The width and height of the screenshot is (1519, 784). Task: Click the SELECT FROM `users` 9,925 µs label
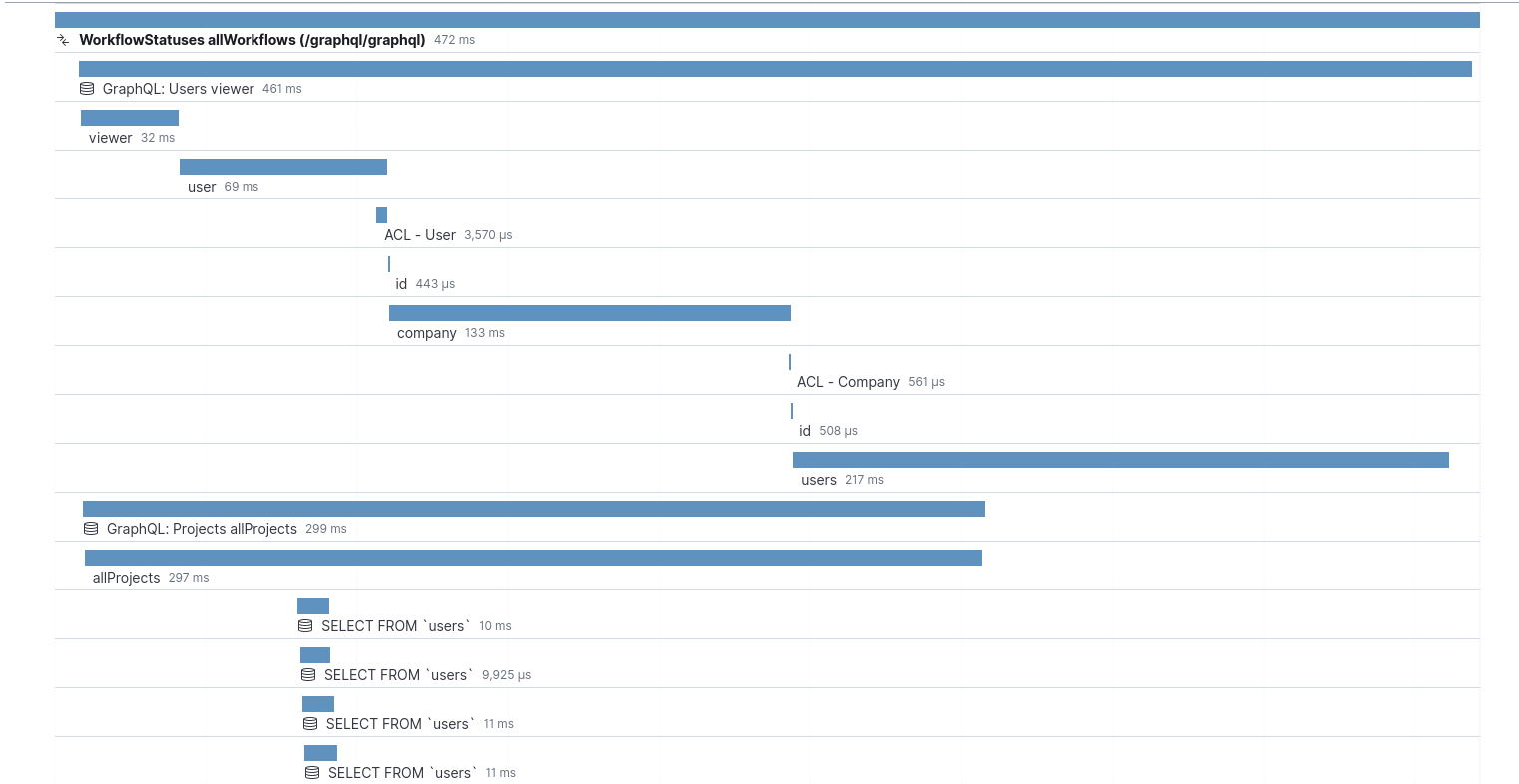pyautogui.click(x=399, y=675)
